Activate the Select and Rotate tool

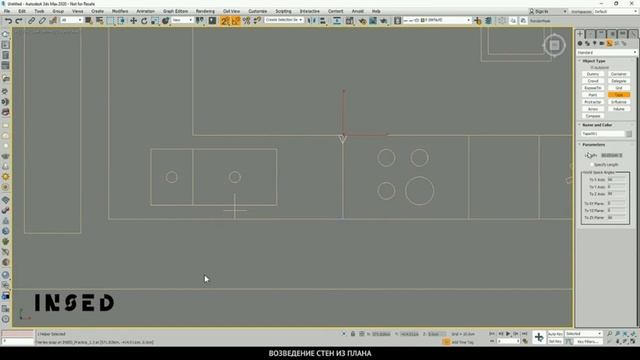tap(144, 20)
